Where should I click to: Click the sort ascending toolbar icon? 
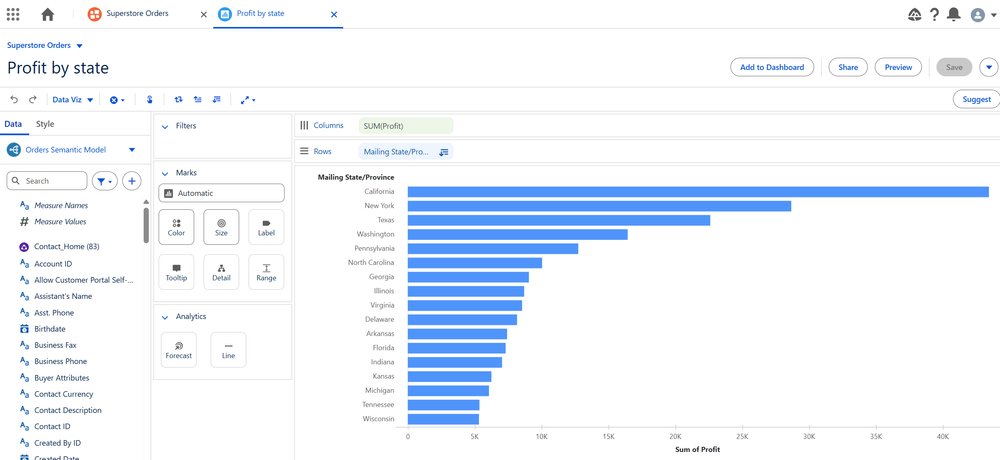tap(198, 100)
